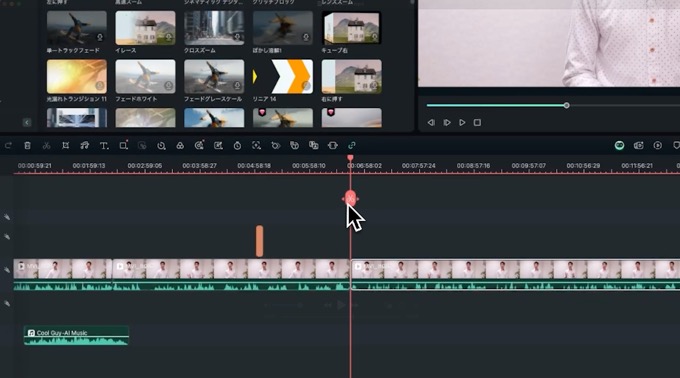Screen dimensions: 680x378
Task: Click the camera-plus icon at toolbar right
Action: [x=638, y=145]
